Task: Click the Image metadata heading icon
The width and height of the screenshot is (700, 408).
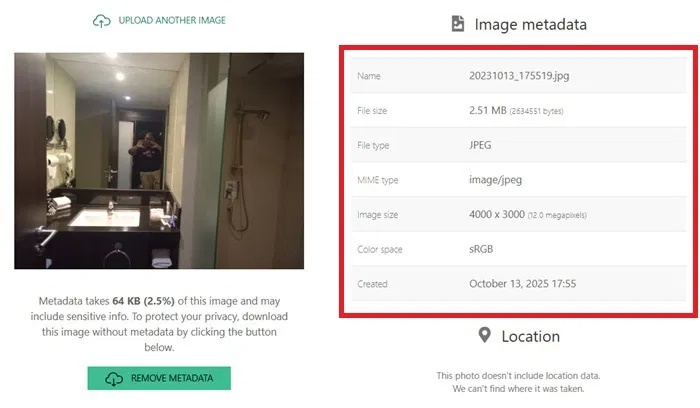Action: [457, 23]
